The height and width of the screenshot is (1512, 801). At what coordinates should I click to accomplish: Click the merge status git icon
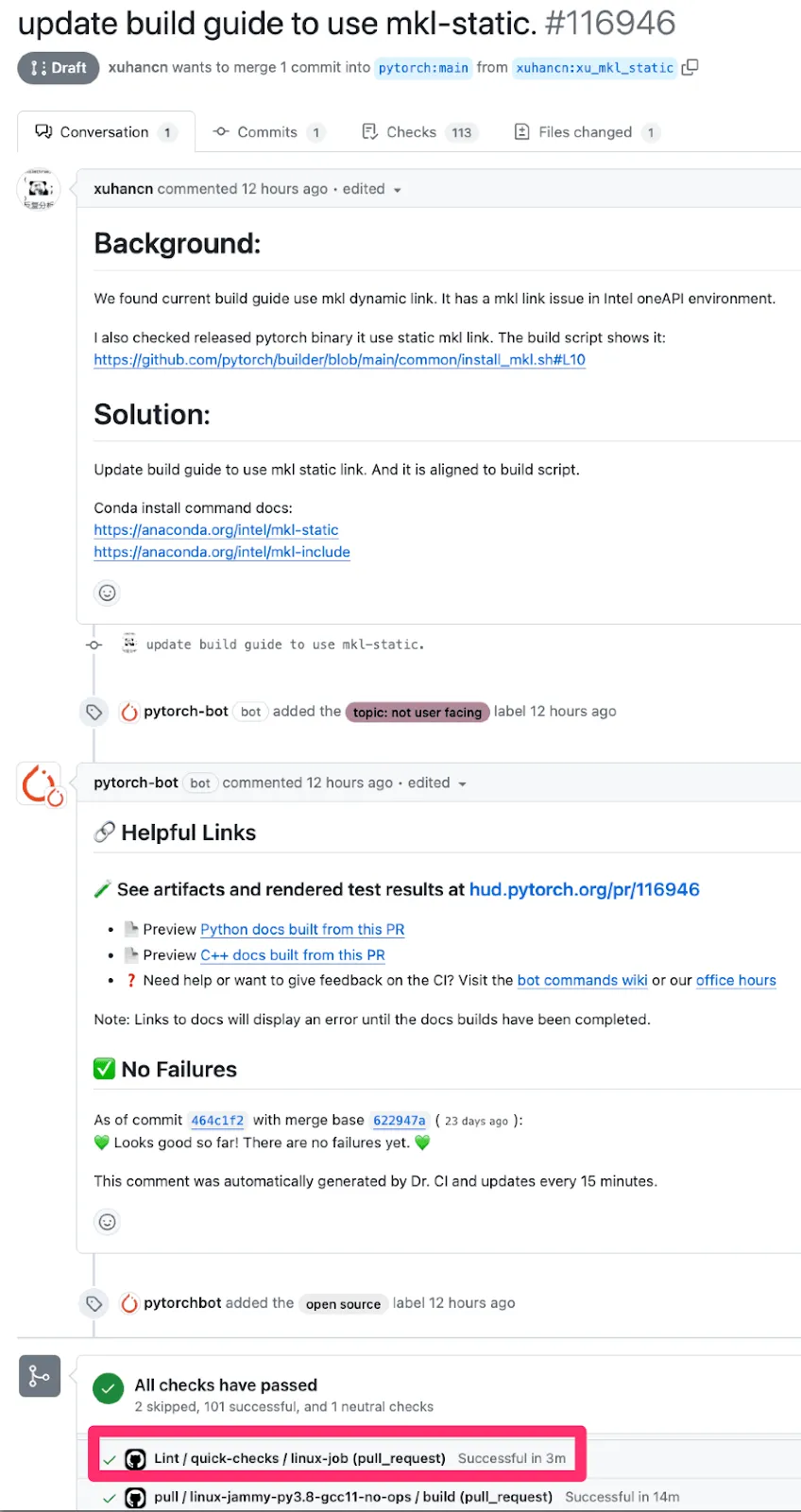tap(40, 1376)
